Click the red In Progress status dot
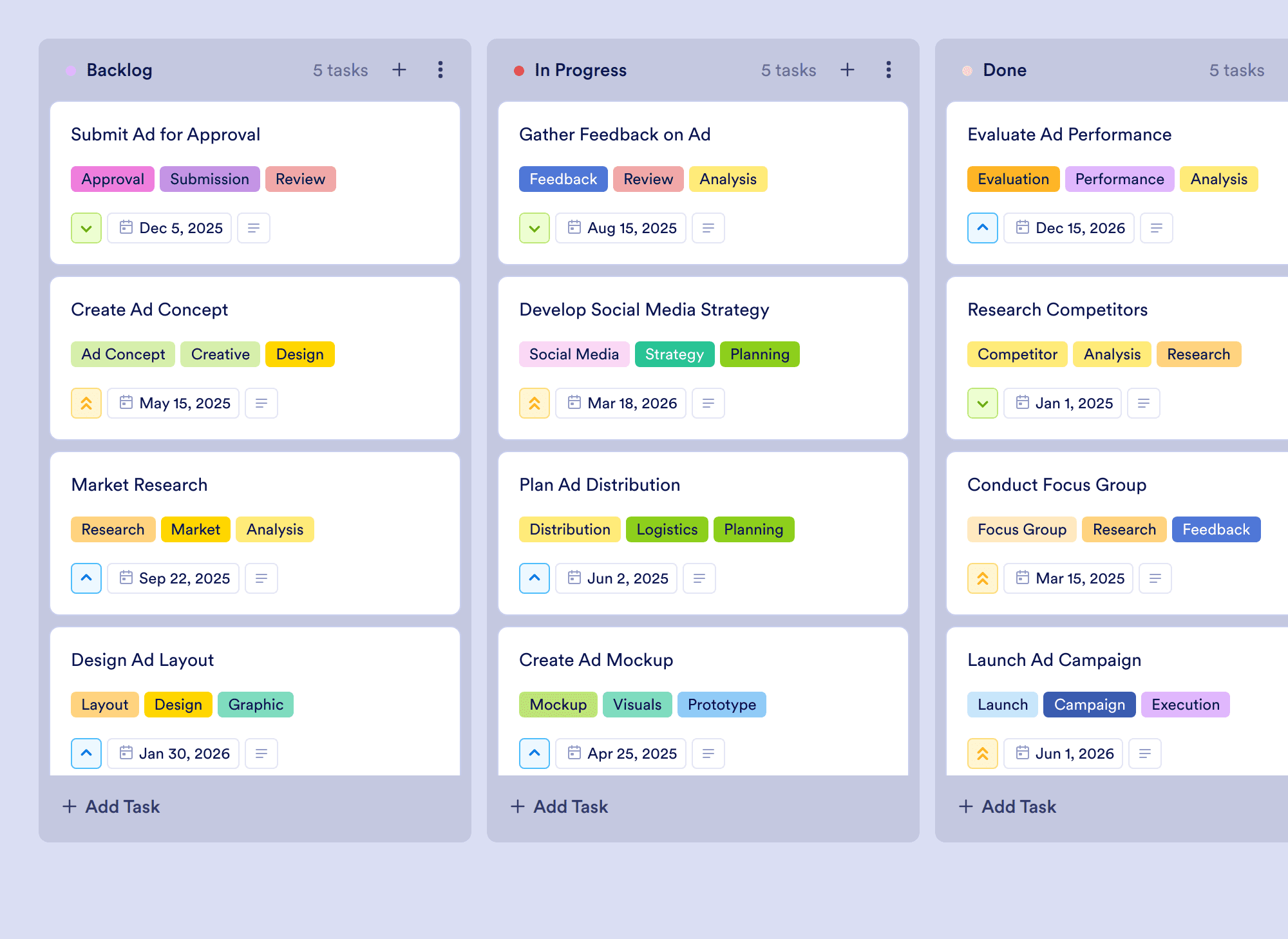Image resolution: width=1288 pixels, height=939 pixels. 519,71
